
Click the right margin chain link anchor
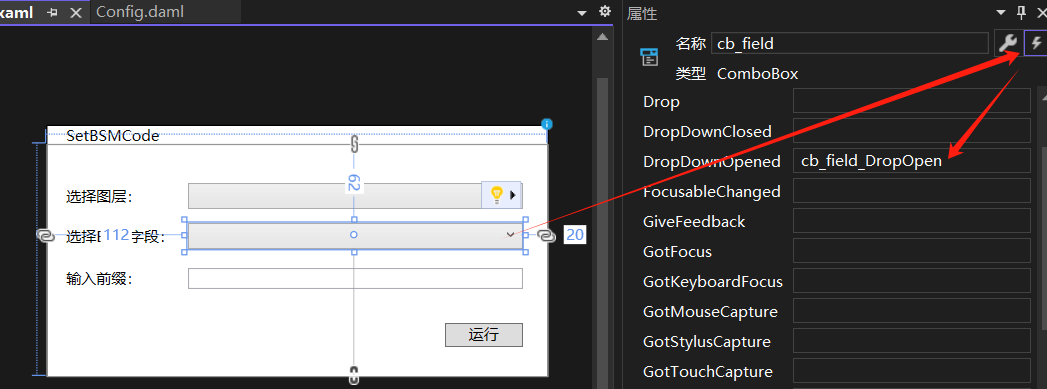click(546, 236)
